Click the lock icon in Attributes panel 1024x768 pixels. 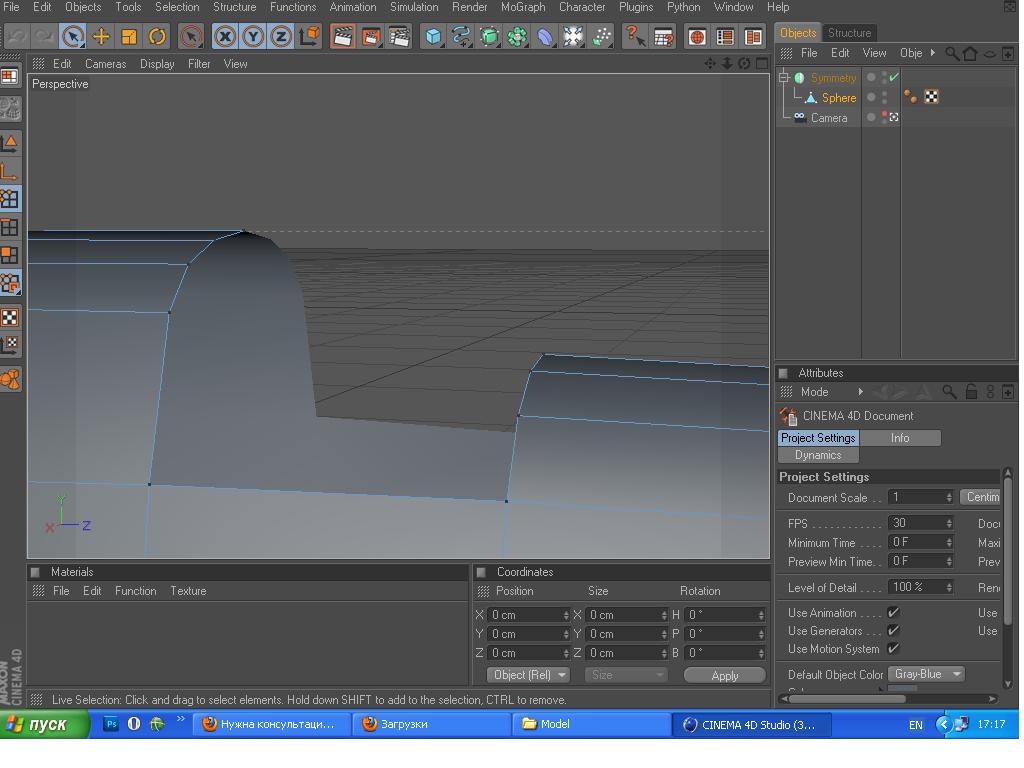pos(971,392)
